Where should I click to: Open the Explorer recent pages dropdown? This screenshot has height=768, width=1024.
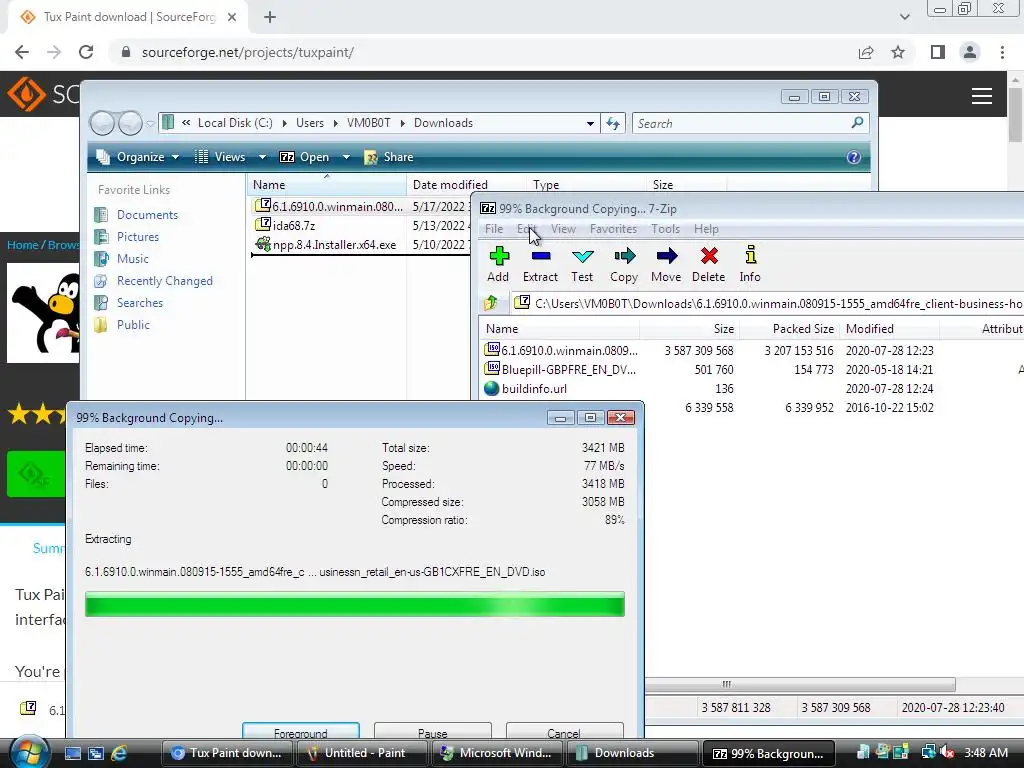[x=150, y=123]
